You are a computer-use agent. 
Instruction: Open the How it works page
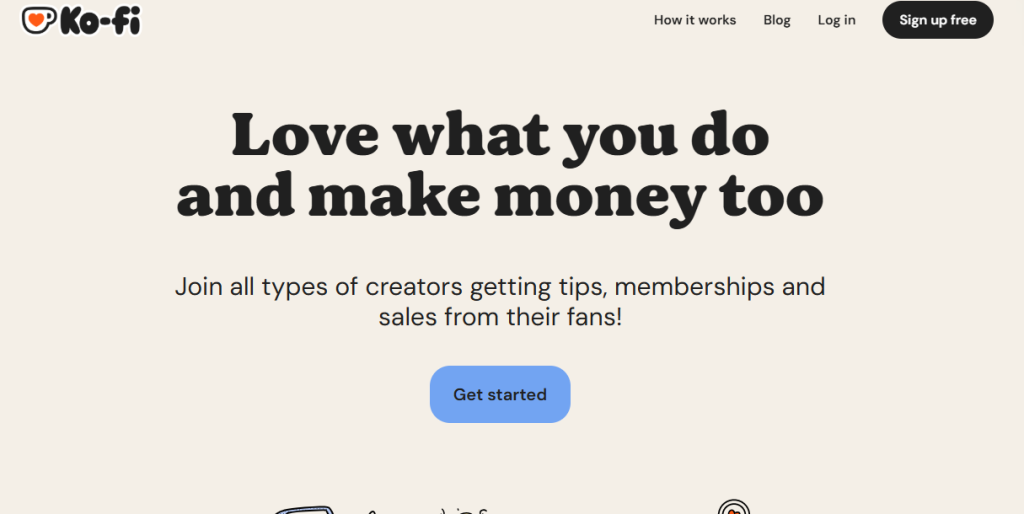point(695,20)
